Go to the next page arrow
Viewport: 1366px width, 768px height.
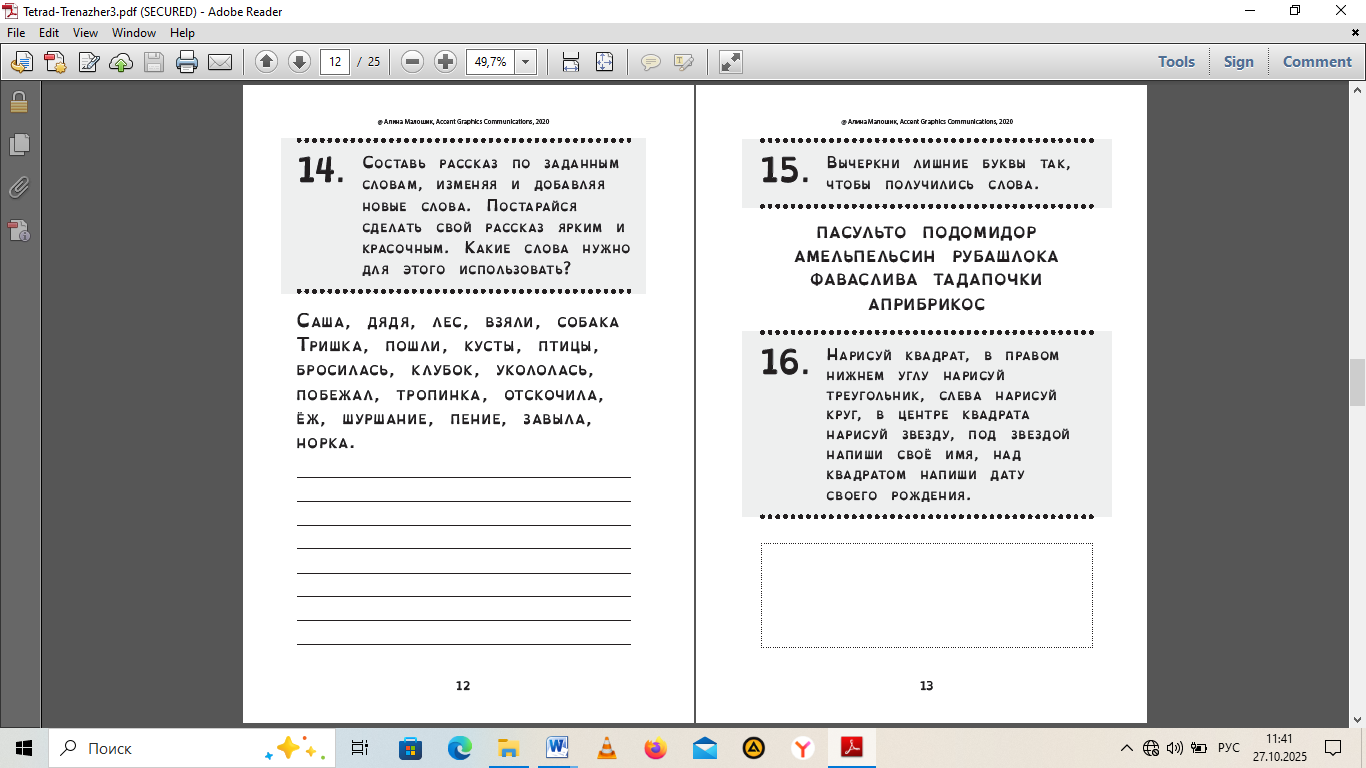299,62
